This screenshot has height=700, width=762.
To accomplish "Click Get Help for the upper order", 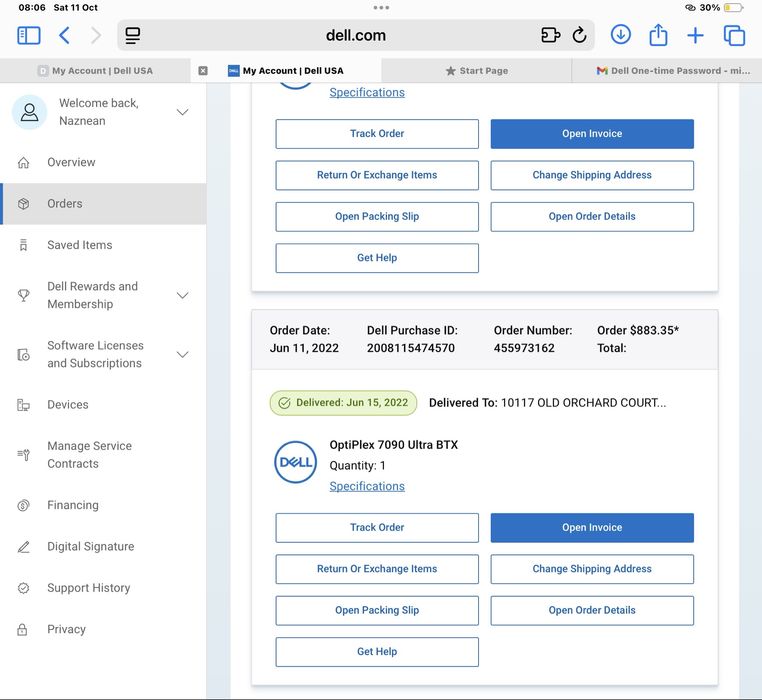I will click(x=377, y=258).
